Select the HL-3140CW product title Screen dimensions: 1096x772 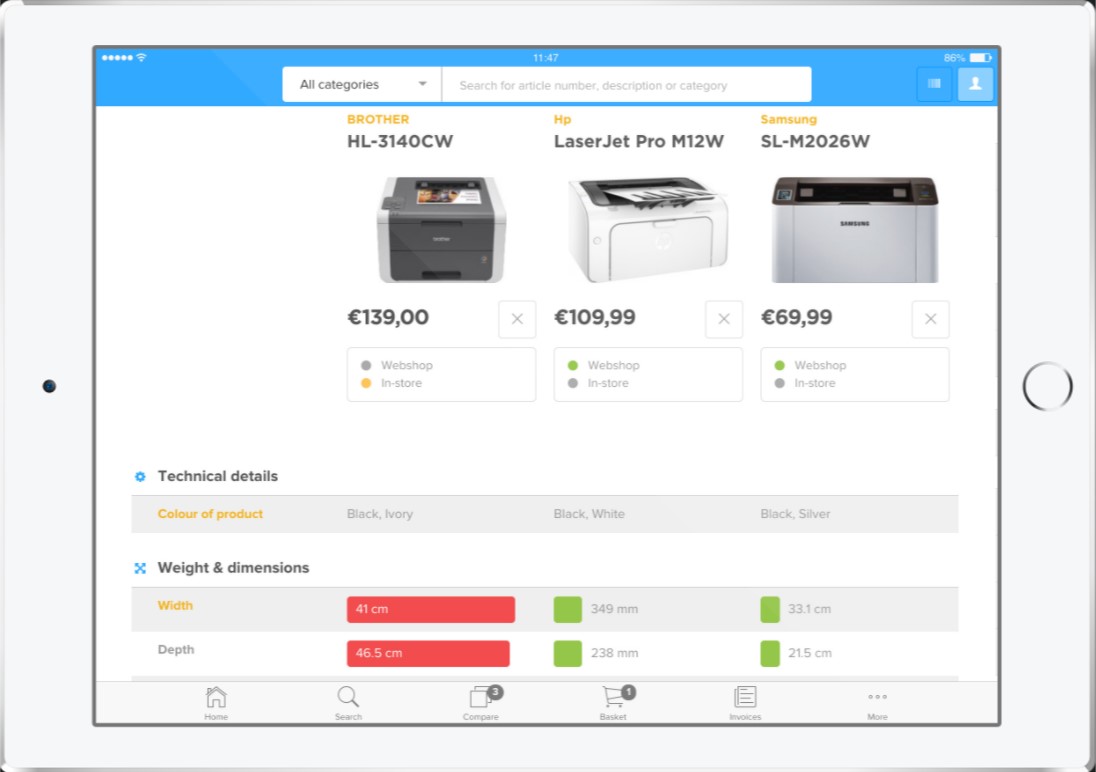(x=400, y=141)
